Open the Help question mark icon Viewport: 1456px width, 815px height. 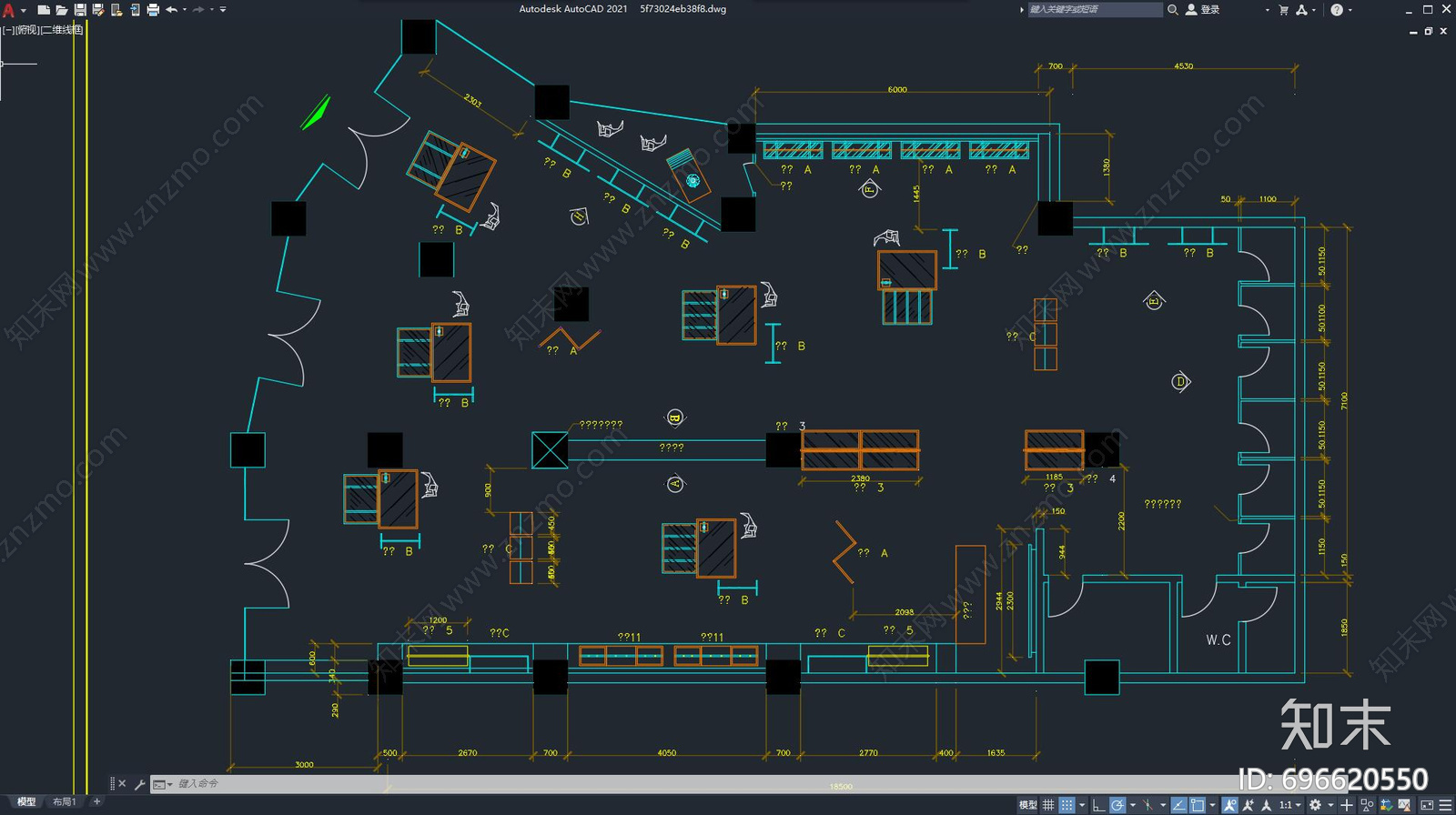pos(1336,10)
